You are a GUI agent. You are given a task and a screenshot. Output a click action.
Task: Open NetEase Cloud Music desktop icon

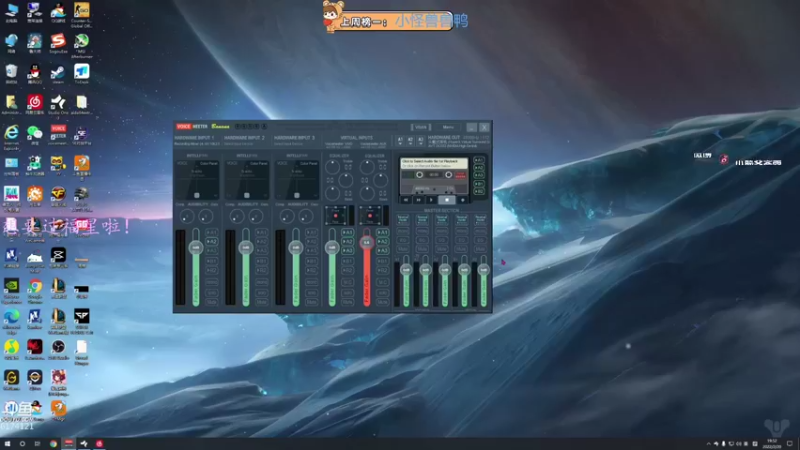35,105
